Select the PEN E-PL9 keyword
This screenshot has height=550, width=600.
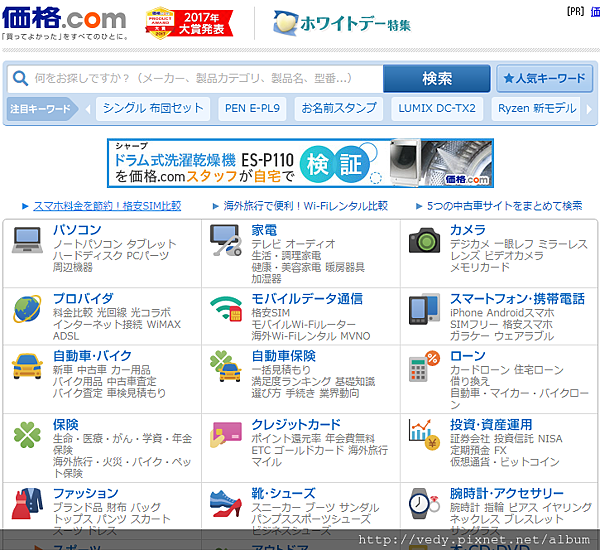(252, 109)
